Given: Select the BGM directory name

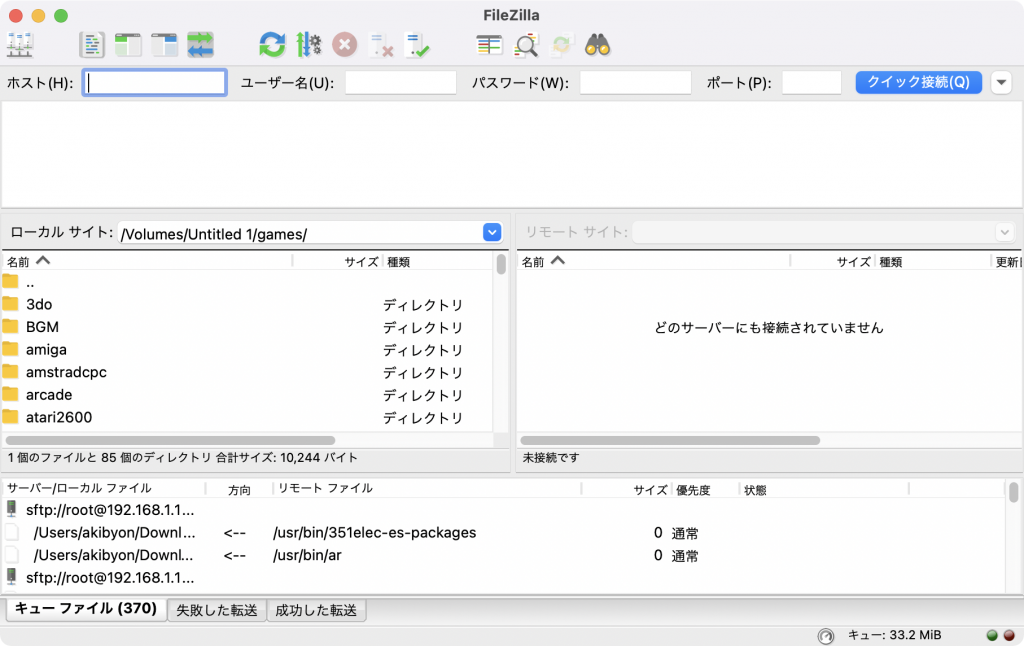Looking at the screenshot, I should (42, 327).
